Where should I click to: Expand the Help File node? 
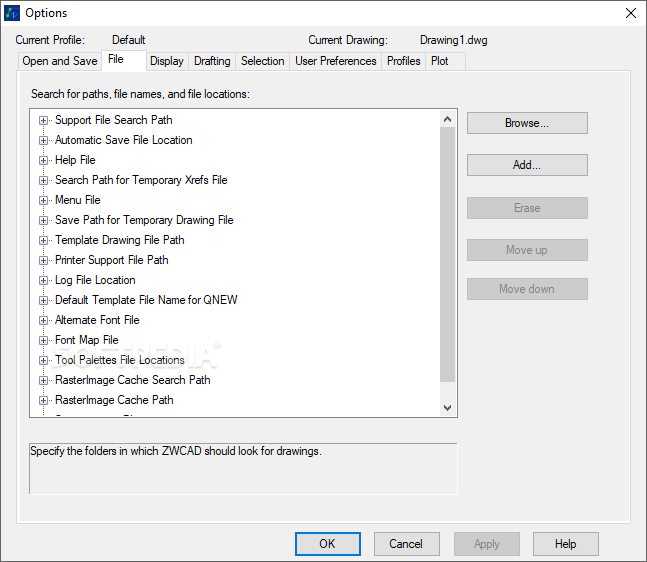point(43,161)
